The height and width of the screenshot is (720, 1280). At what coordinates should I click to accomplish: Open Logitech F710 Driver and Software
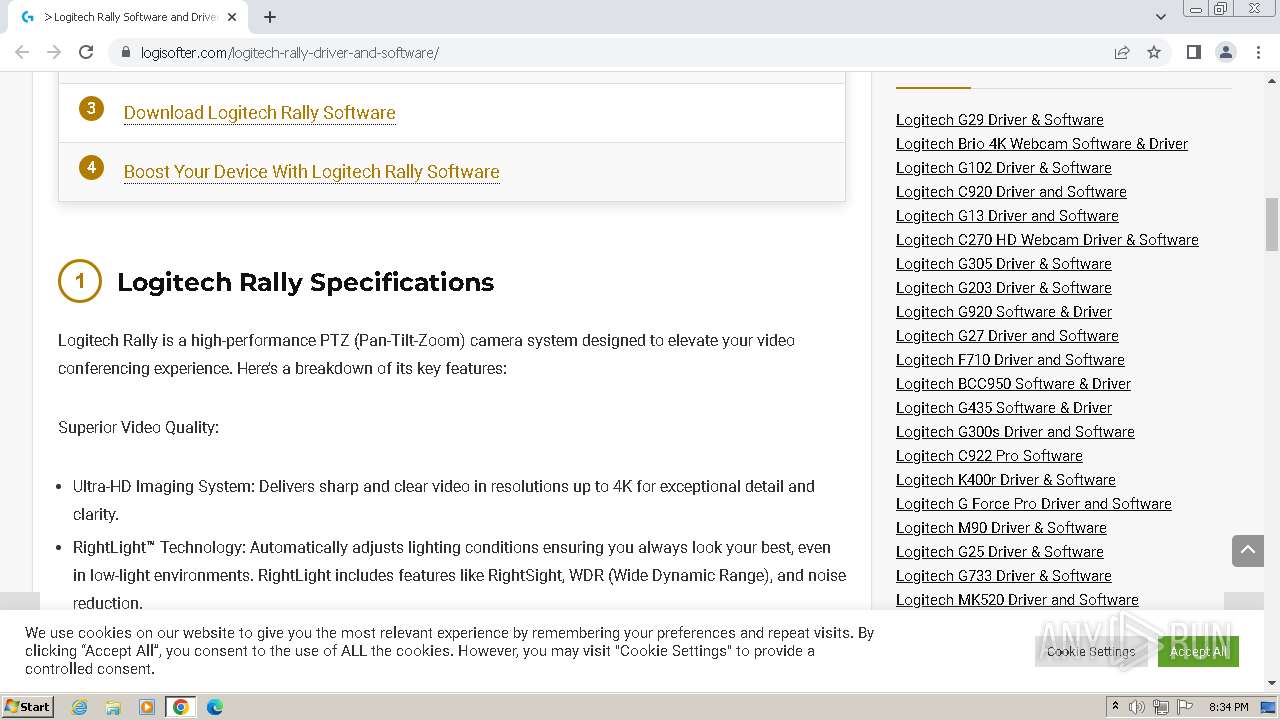[1010, 359]
